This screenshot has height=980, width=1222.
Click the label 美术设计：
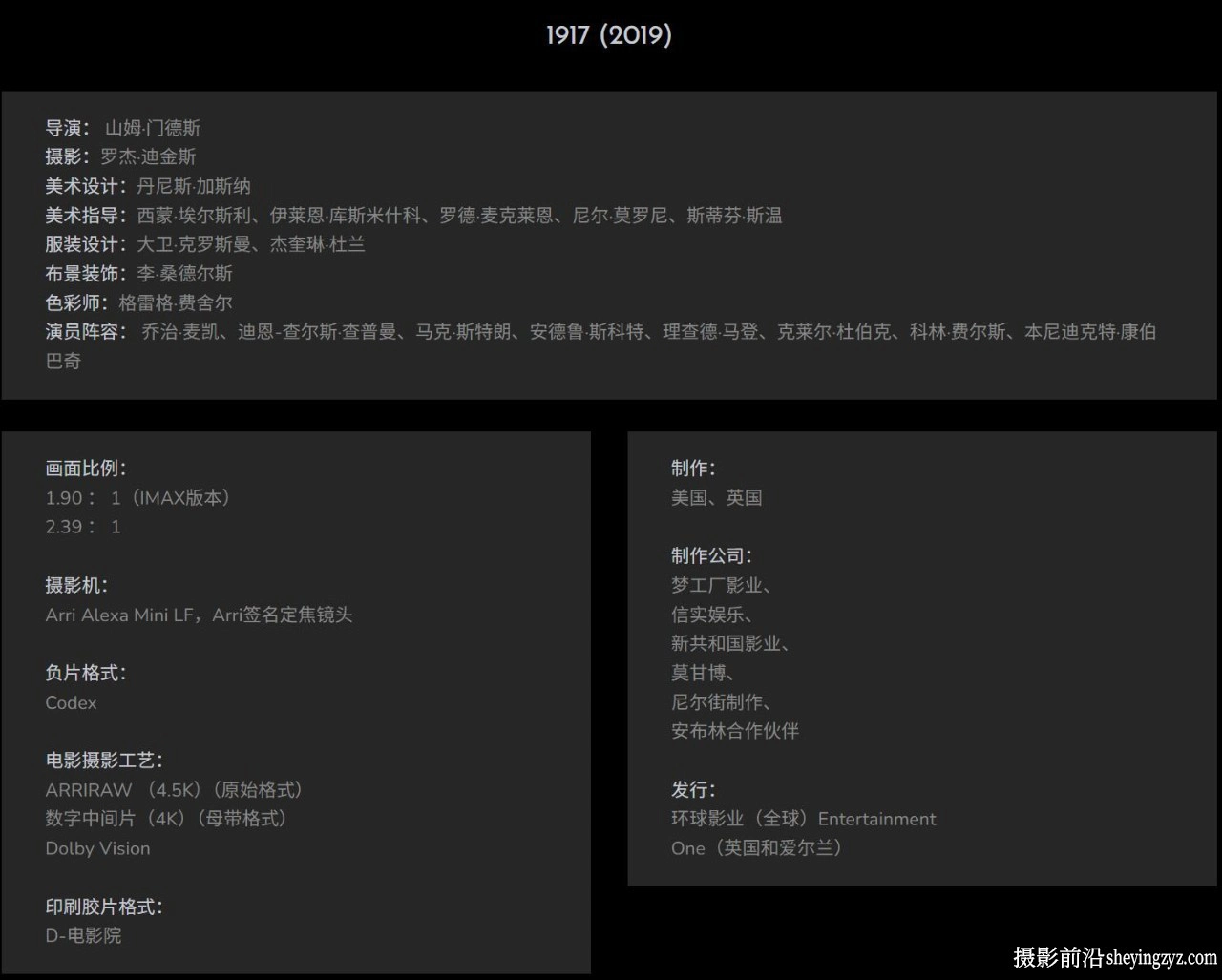87,186
